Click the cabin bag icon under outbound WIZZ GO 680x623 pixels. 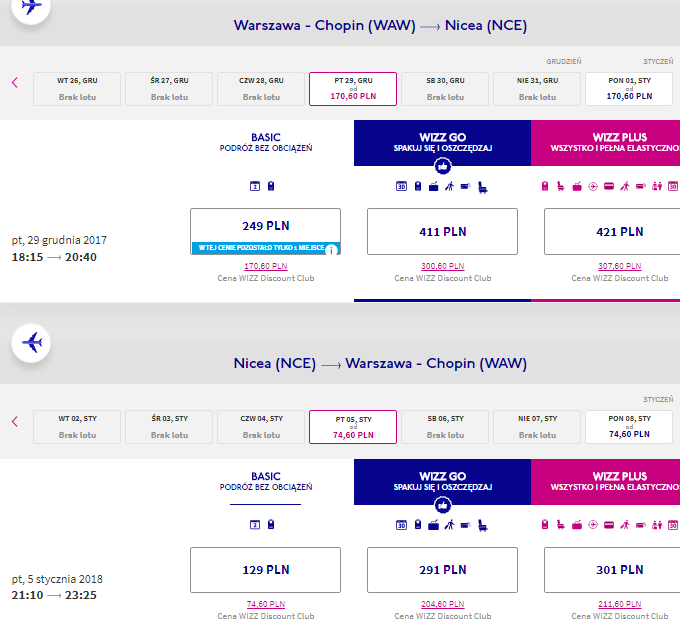click(x=418, y=186)
